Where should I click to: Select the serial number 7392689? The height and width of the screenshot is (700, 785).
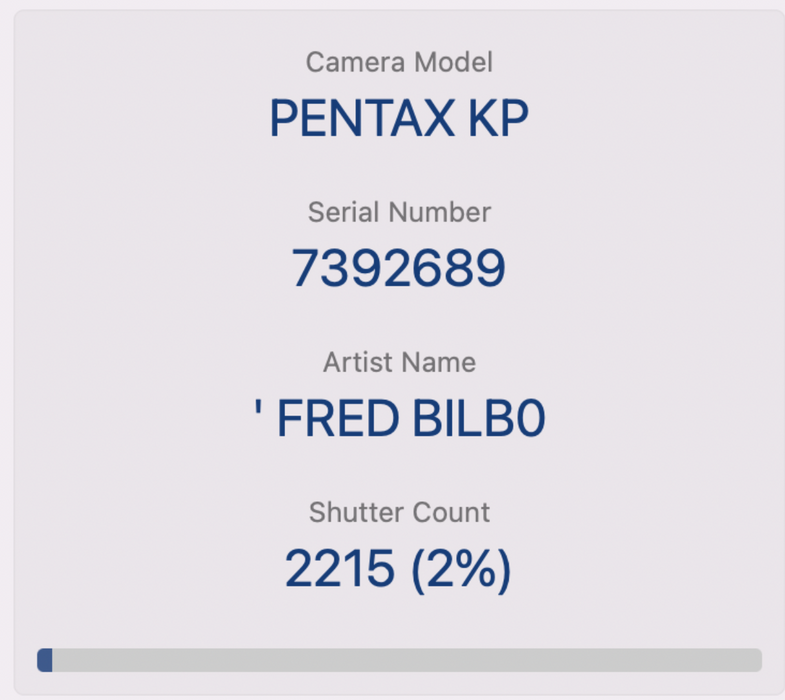click(x=399, y=269)
